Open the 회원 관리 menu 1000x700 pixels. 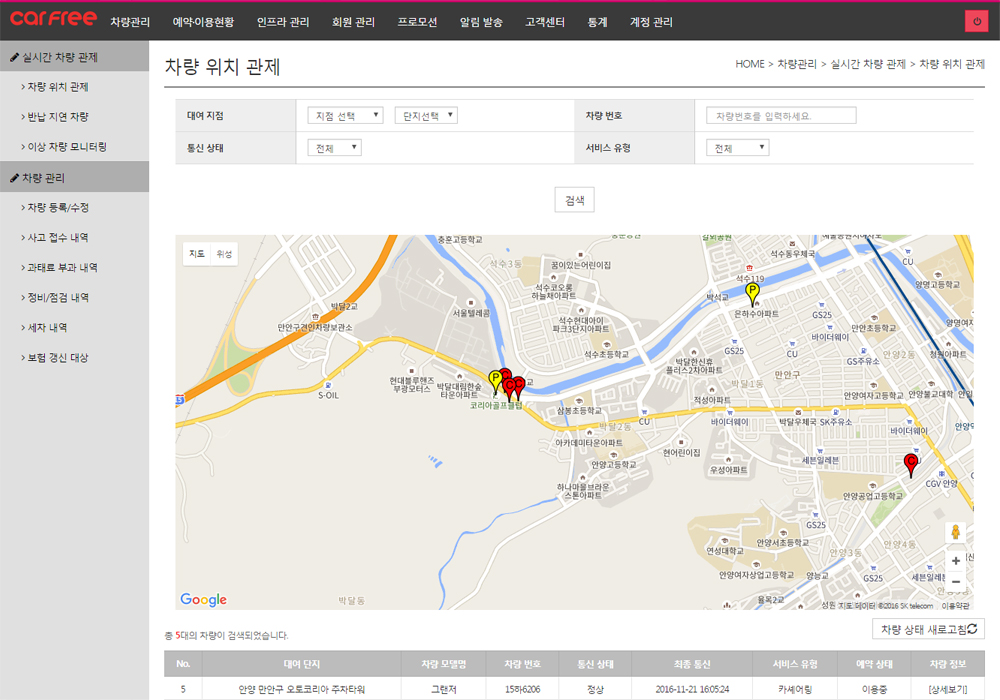pos(353,22)
